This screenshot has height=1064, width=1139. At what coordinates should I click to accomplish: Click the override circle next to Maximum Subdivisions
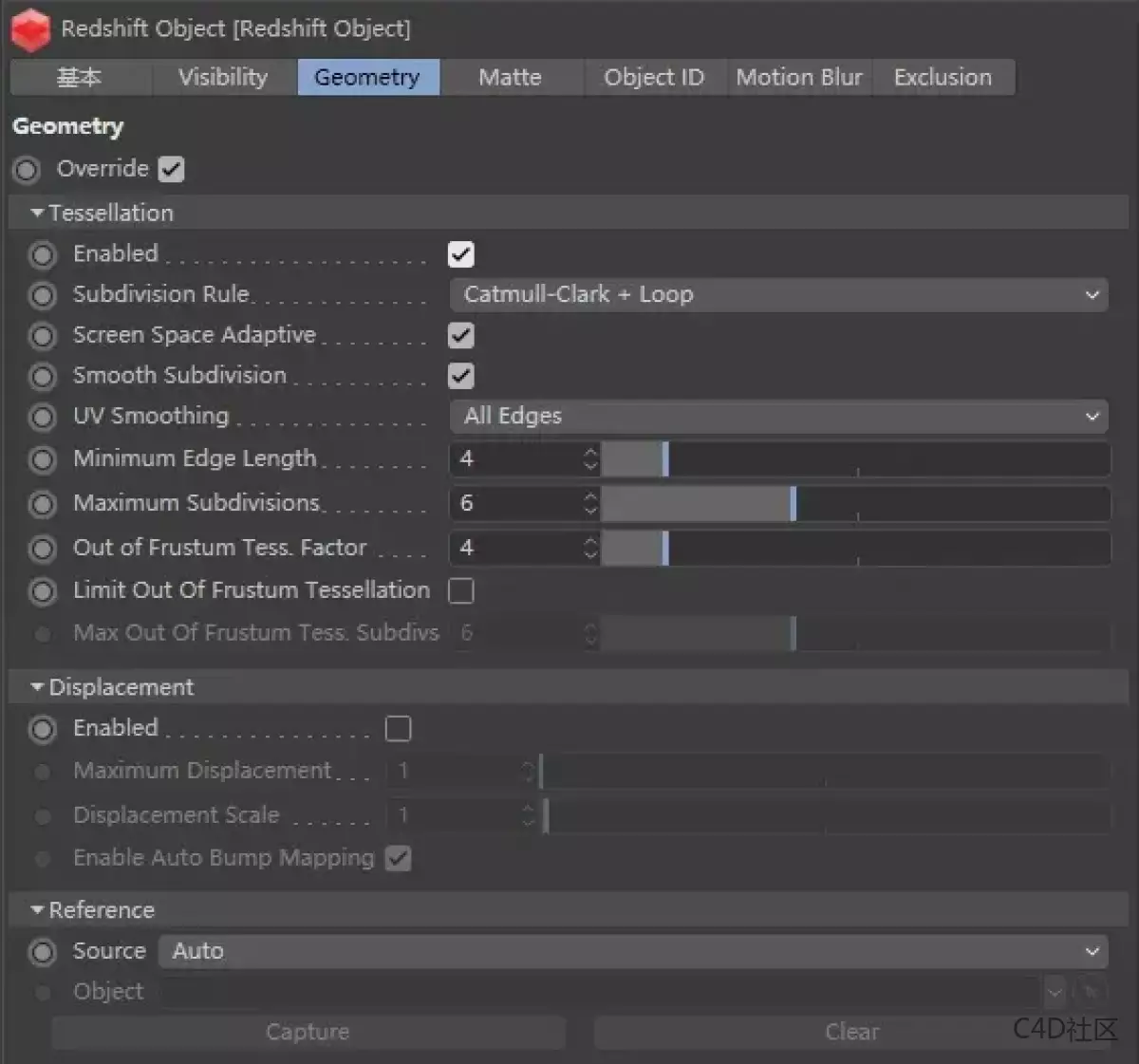tap(43, 504)
